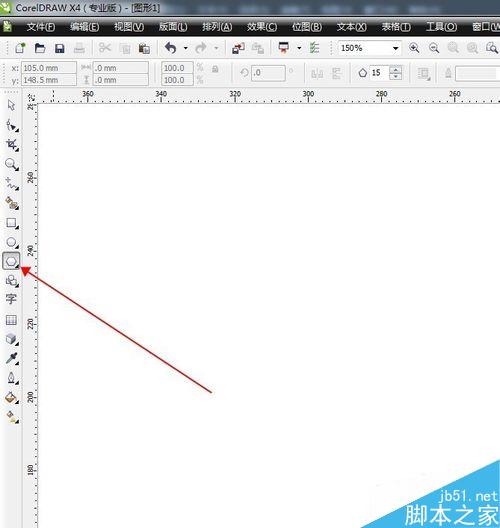Open the Application launcher icon
This screenshot has height=528, width=500.
(x=284, y=48)
